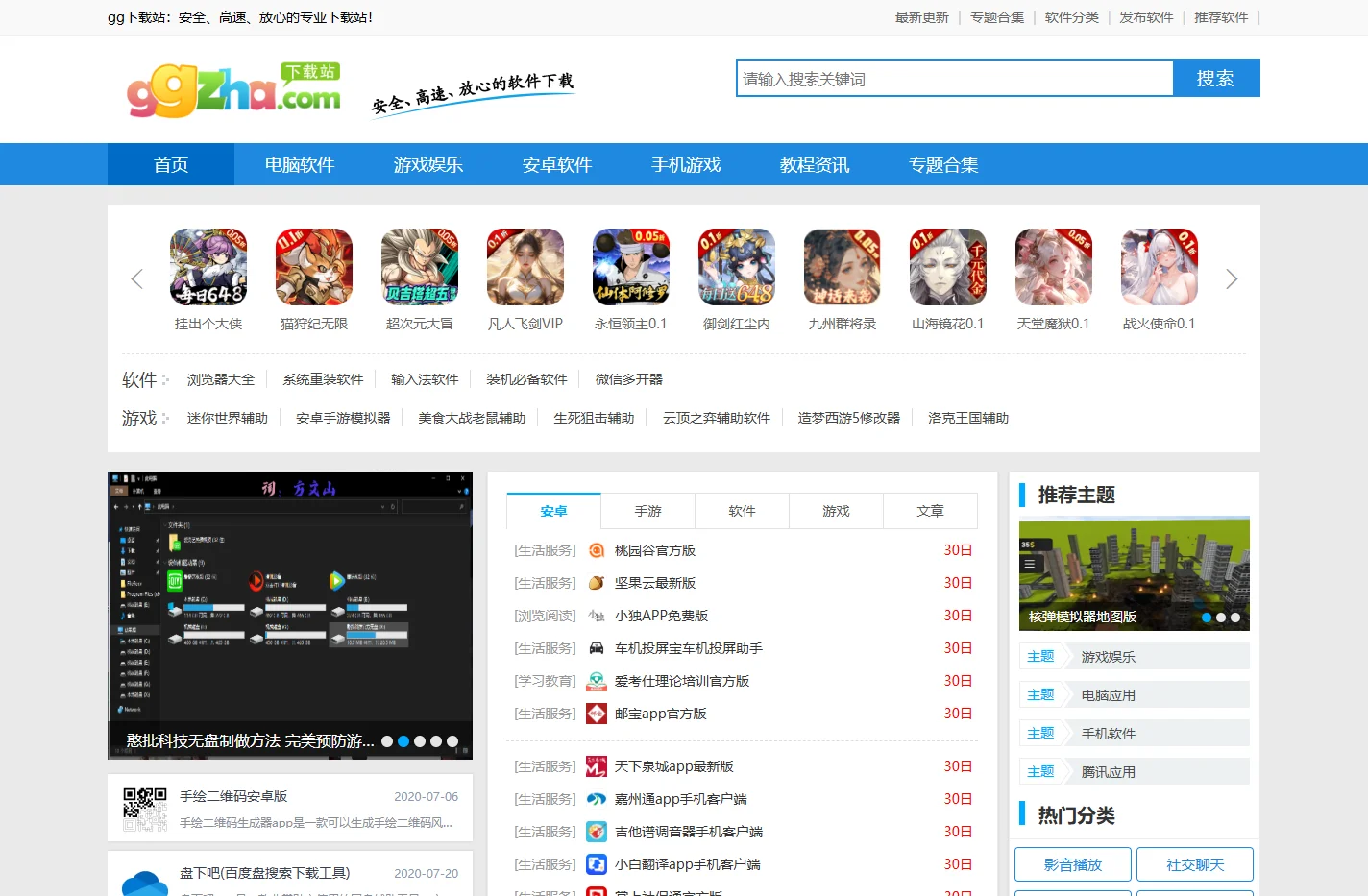Click the search keyword input field
Screen dimensions: 1368x896
tap(955, 78)
